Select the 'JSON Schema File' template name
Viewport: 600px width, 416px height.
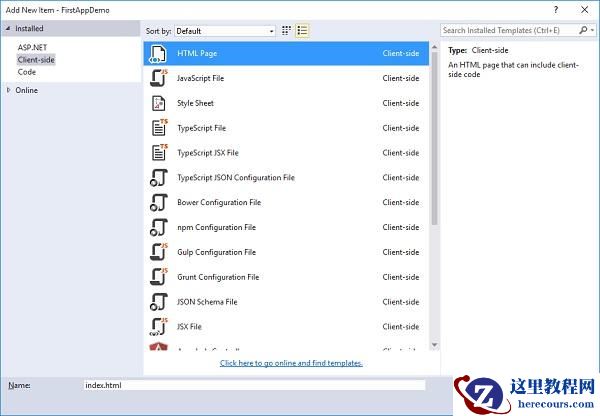click(207, 302)
